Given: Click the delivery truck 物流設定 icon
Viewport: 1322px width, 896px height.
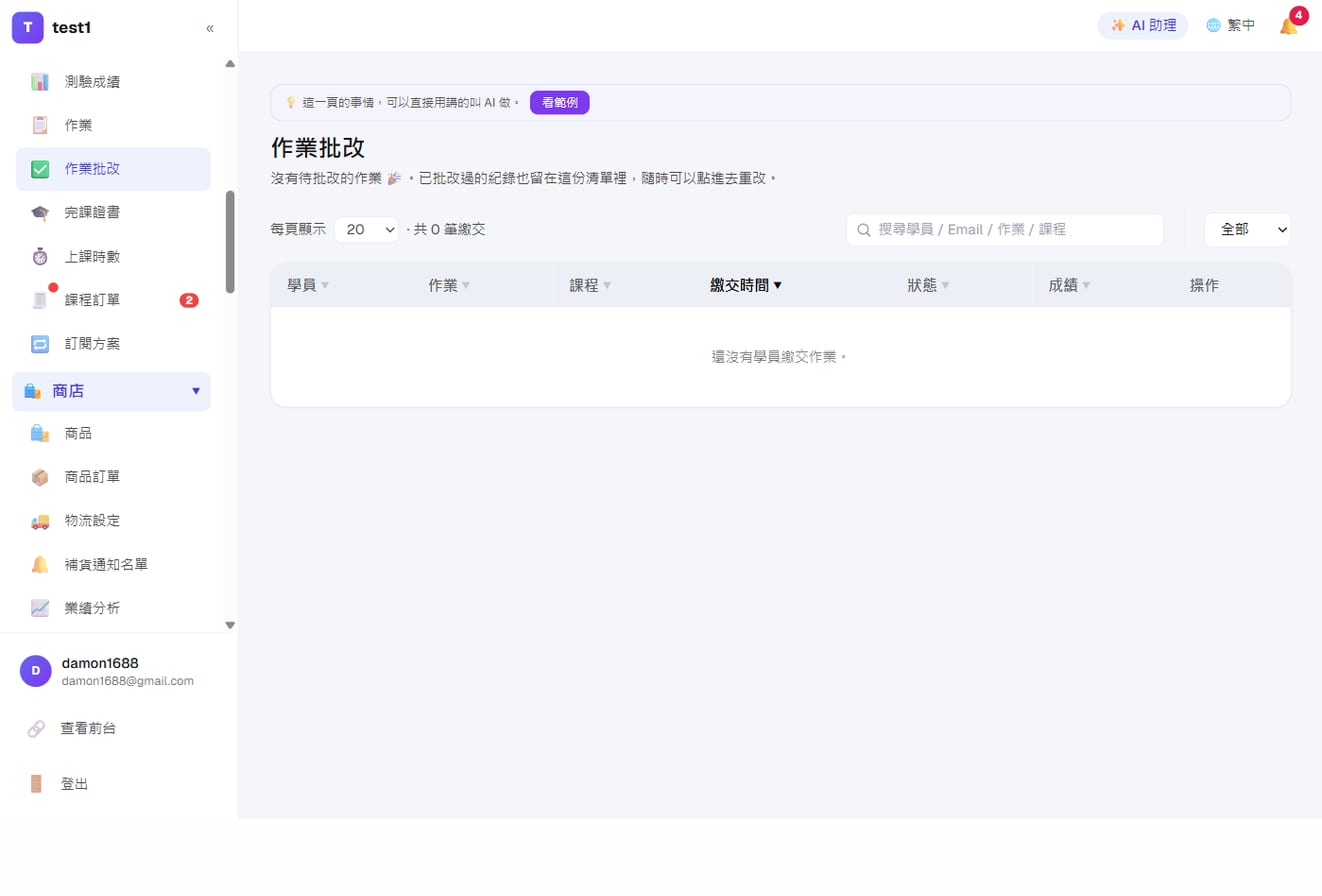Looking at the screenshot, I should pos(40,521).
